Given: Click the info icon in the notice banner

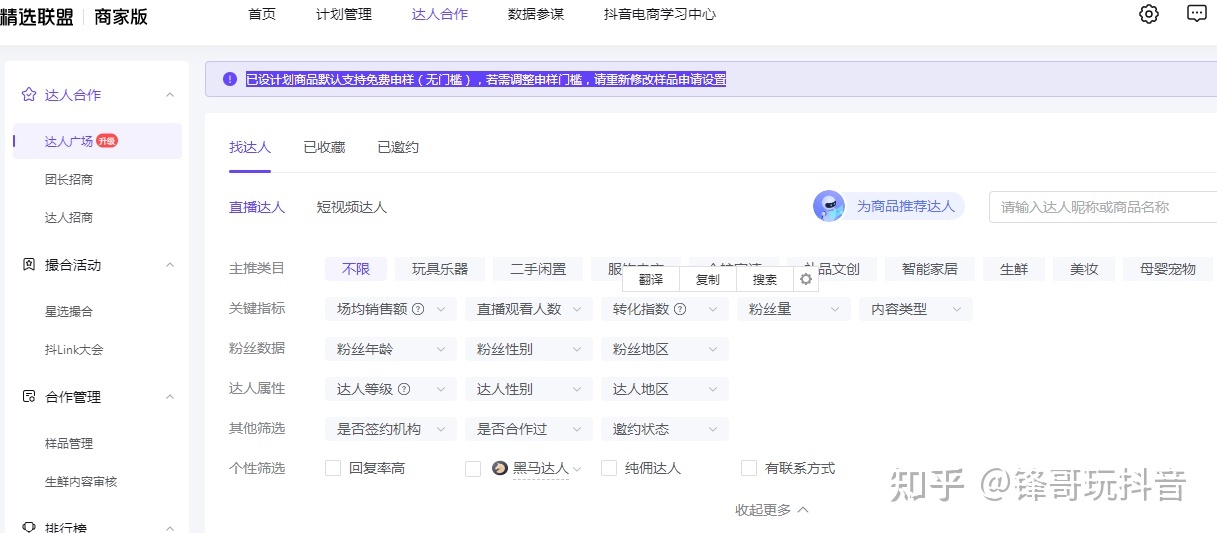Looking at the screenshot, I should pyautogui.click(x=230, y=79).
